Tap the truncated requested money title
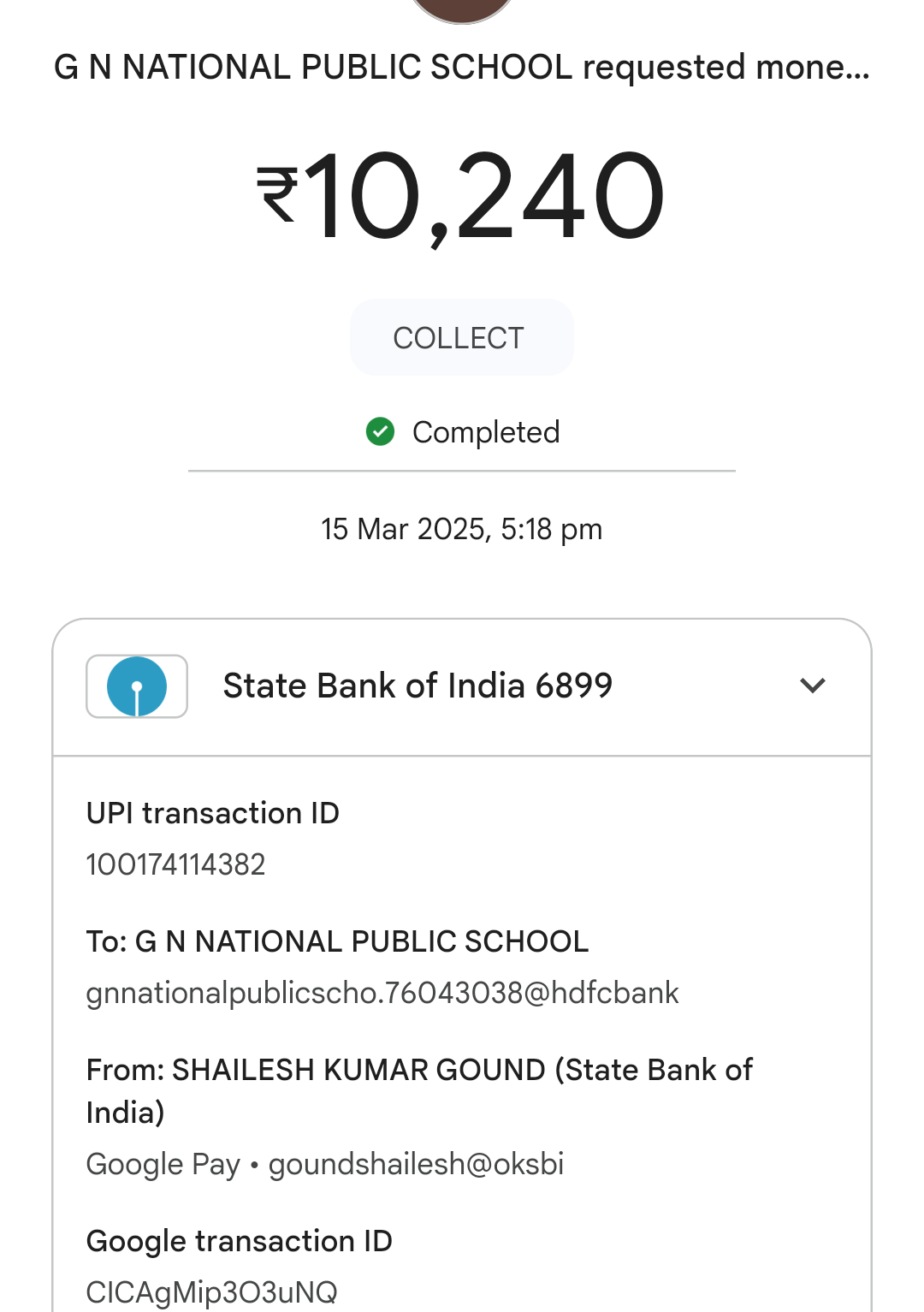The height and width of the screenshot is (1312, 924). [x=462, y=68]
